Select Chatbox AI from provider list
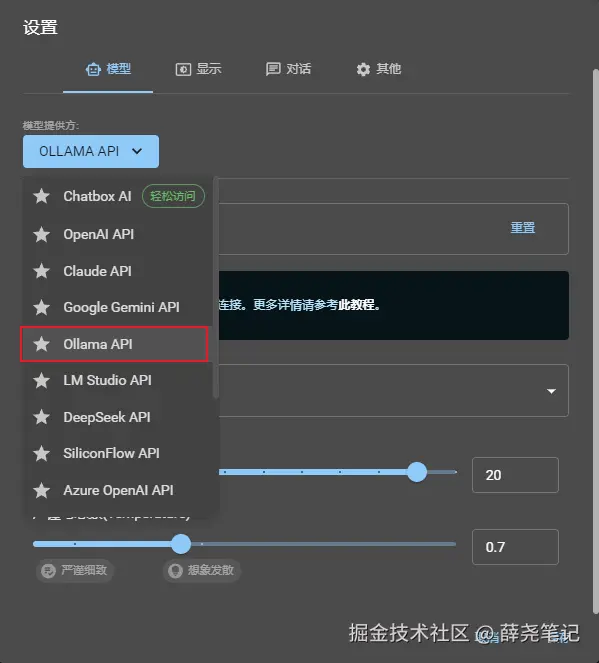Viewport: 599px width, 663px height. point(118,196)
